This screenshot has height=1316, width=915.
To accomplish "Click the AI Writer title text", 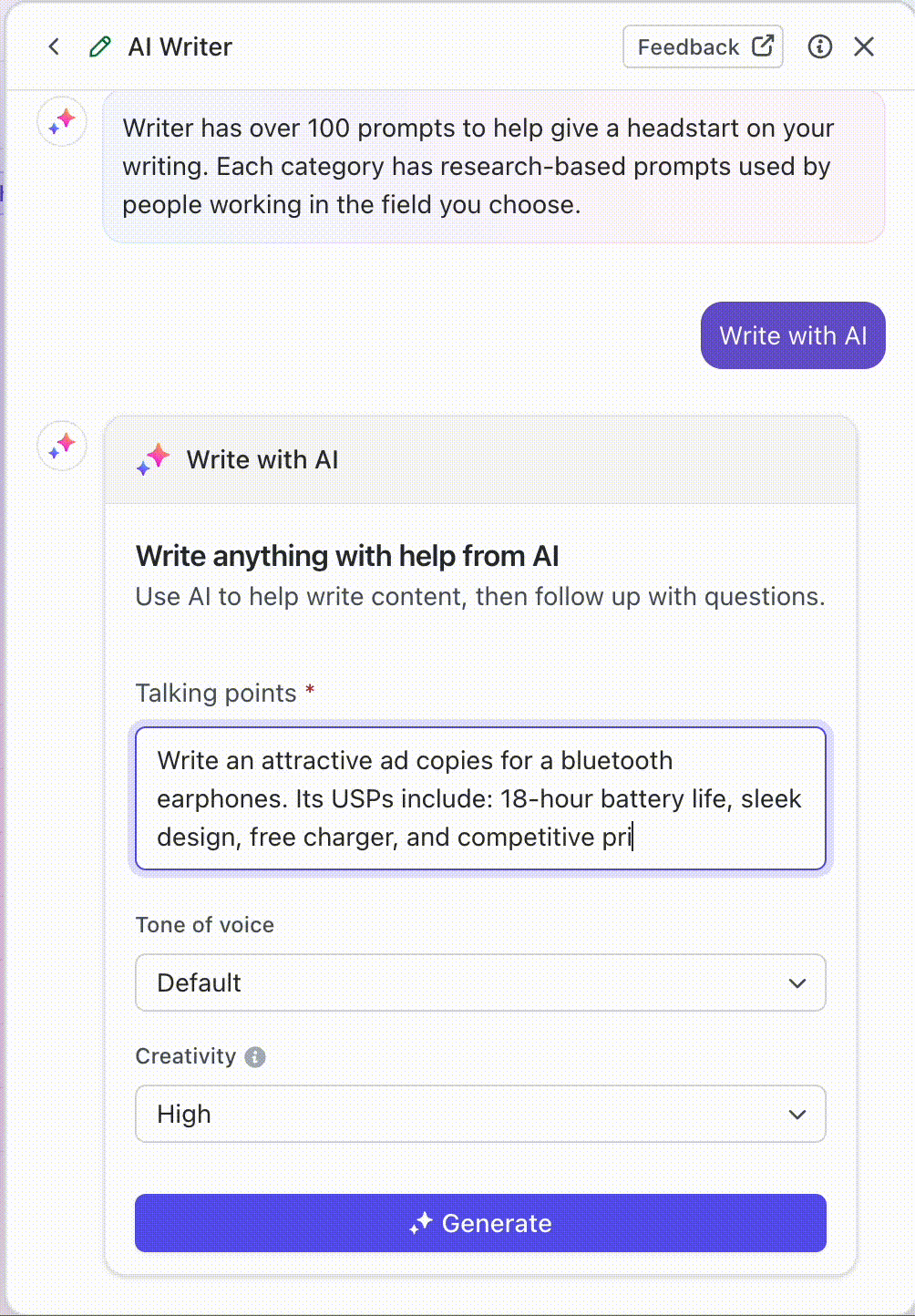I will (180, 47).
